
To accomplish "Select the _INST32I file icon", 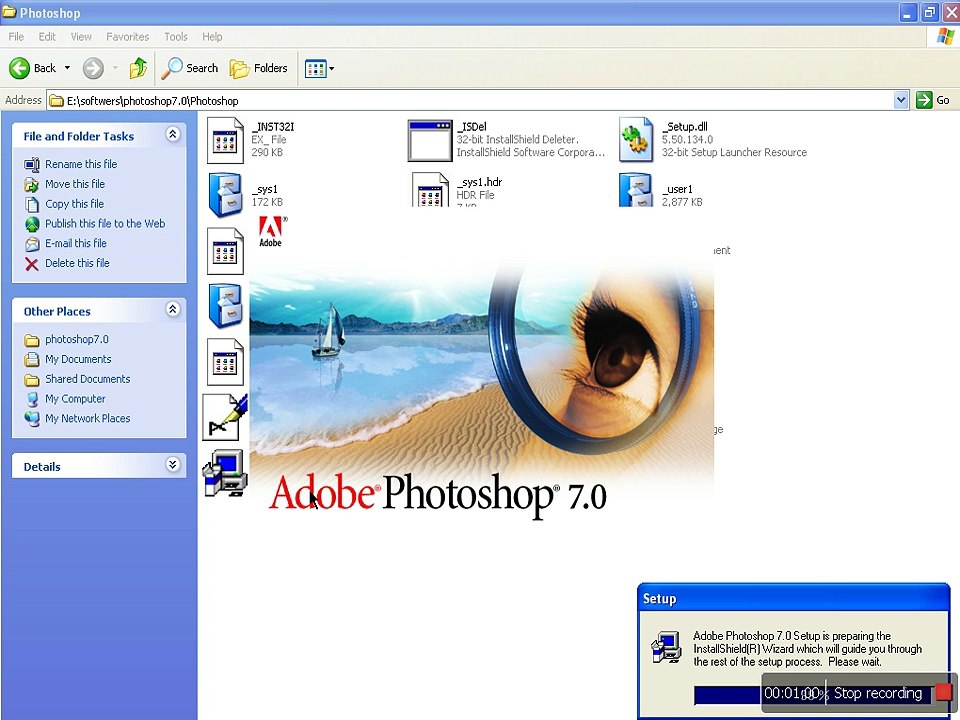I will click(225, 140).
